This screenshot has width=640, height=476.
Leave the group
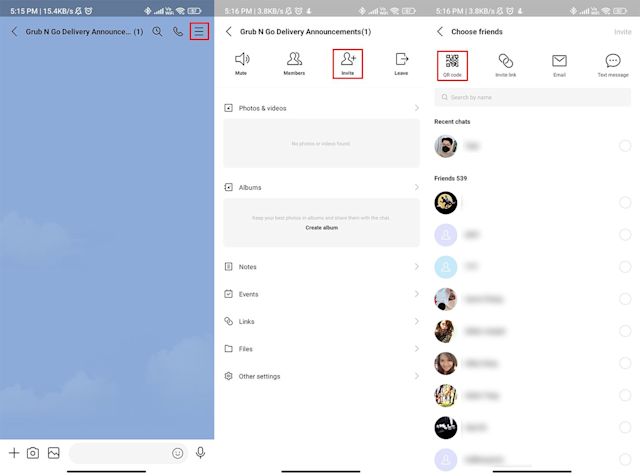401,64
